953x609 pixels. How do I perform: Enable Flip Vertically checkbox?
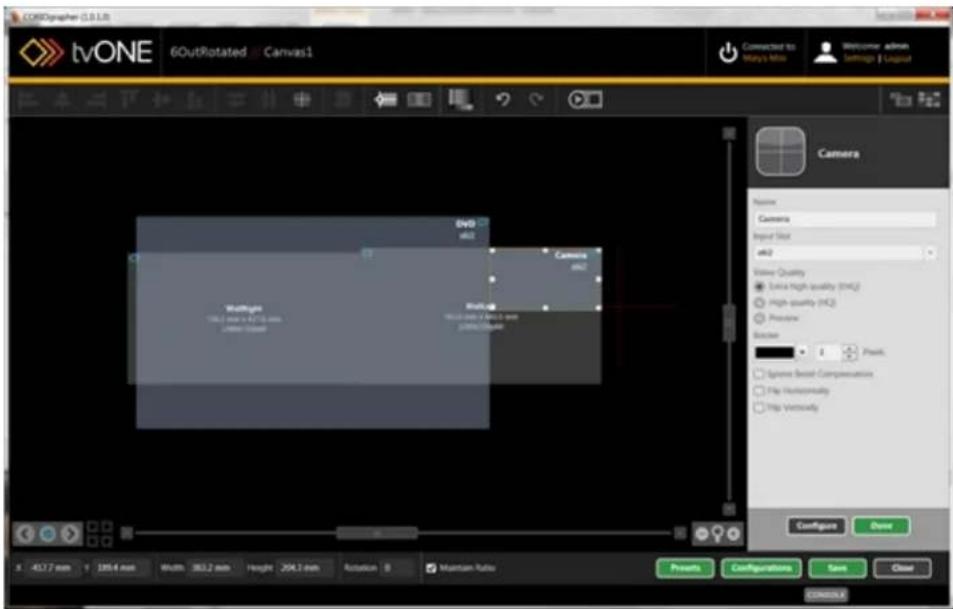(759, 407)
